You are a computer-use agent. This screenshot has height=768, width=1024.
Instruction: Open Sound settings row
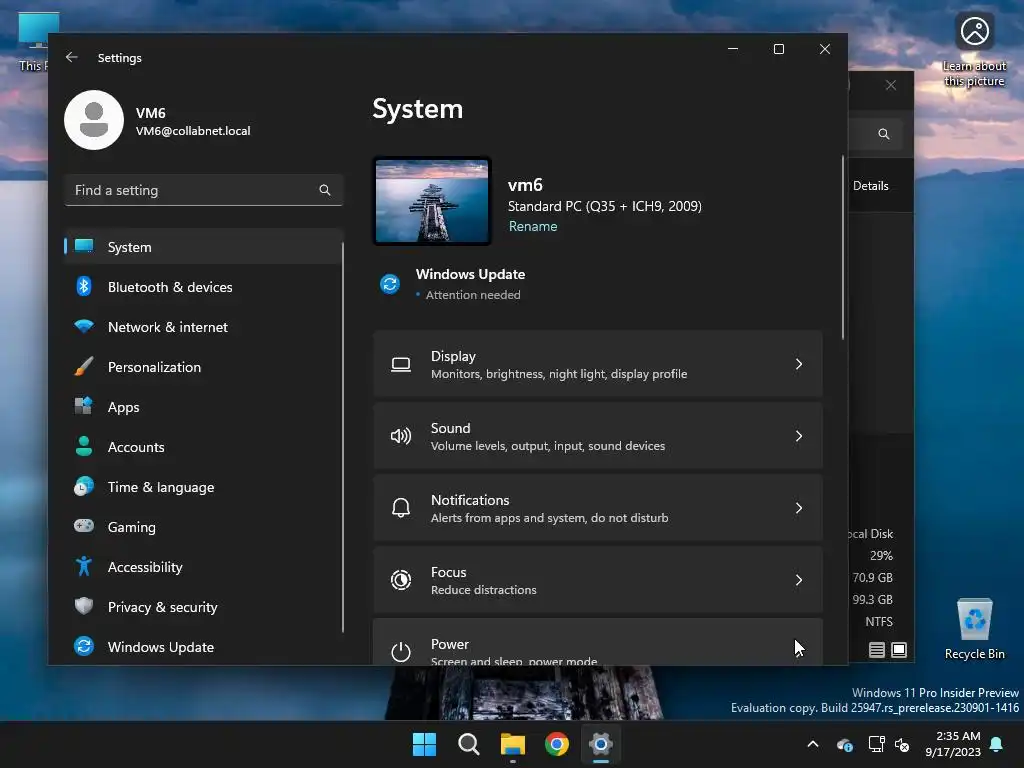(598, 436)
